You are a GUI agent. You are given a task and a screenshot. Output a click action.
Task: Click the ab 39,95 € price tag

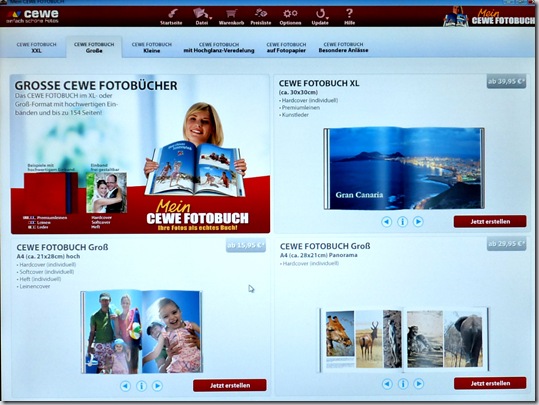click(506, 81)
